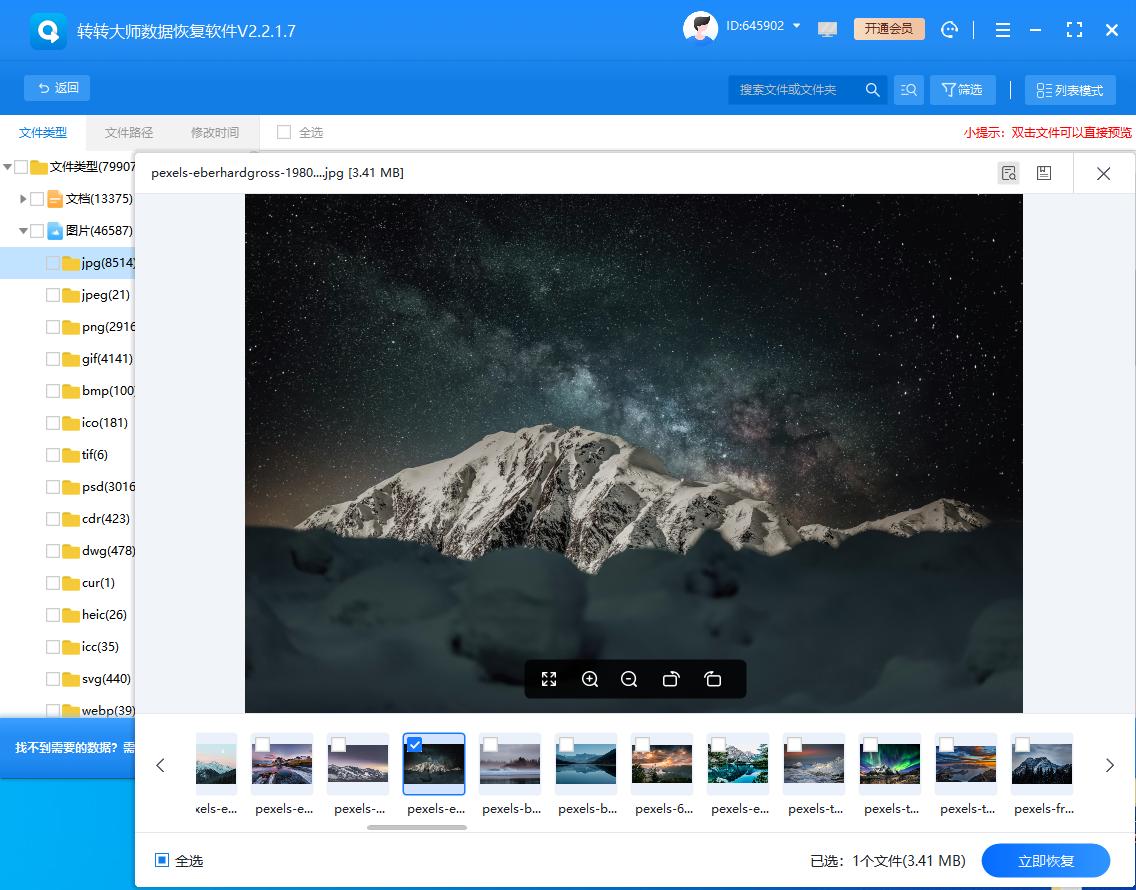Switch to 列表模式 list view

click(1070, 90)
